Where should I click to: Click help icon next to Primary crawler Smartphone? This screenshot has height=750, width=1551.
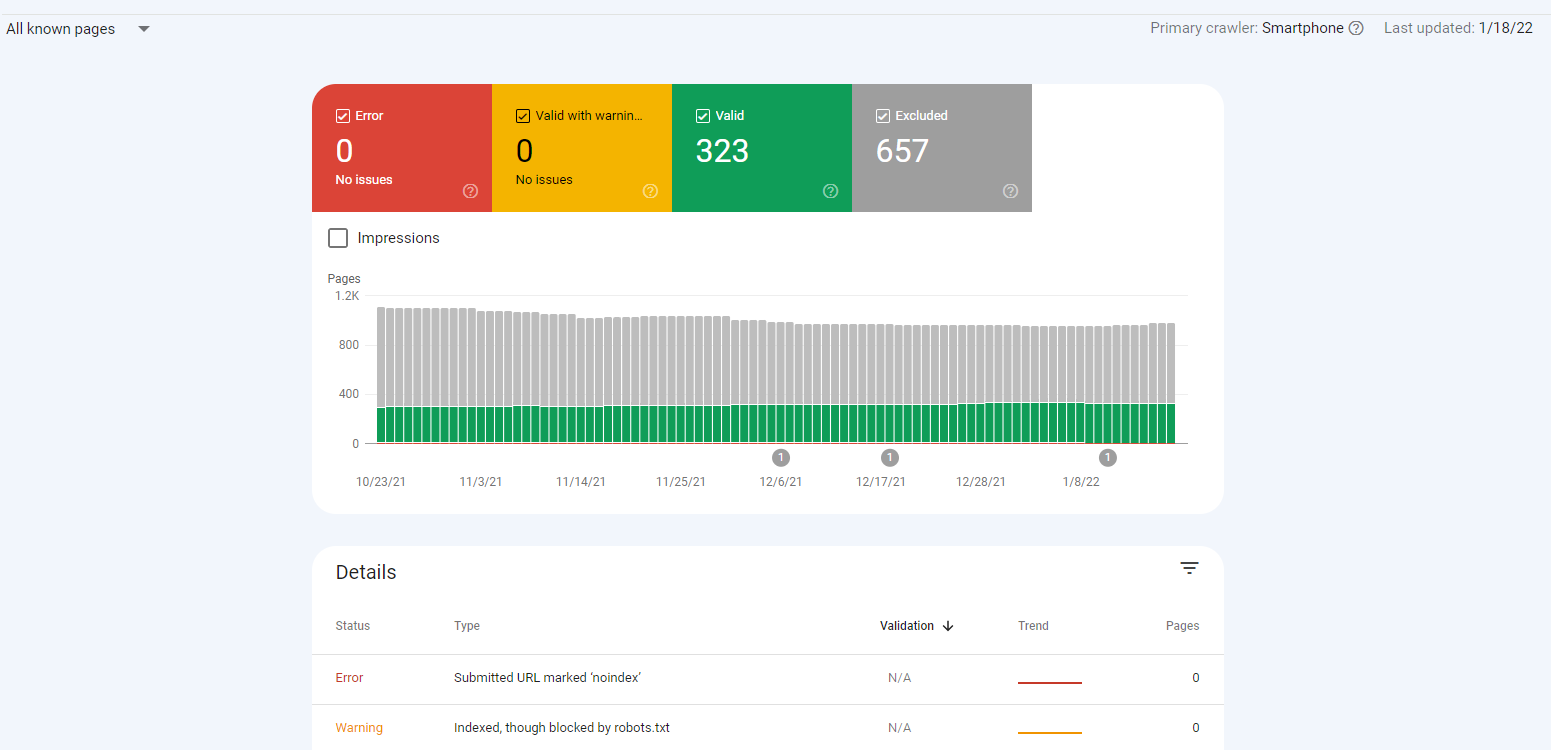tap(1356, 28)
